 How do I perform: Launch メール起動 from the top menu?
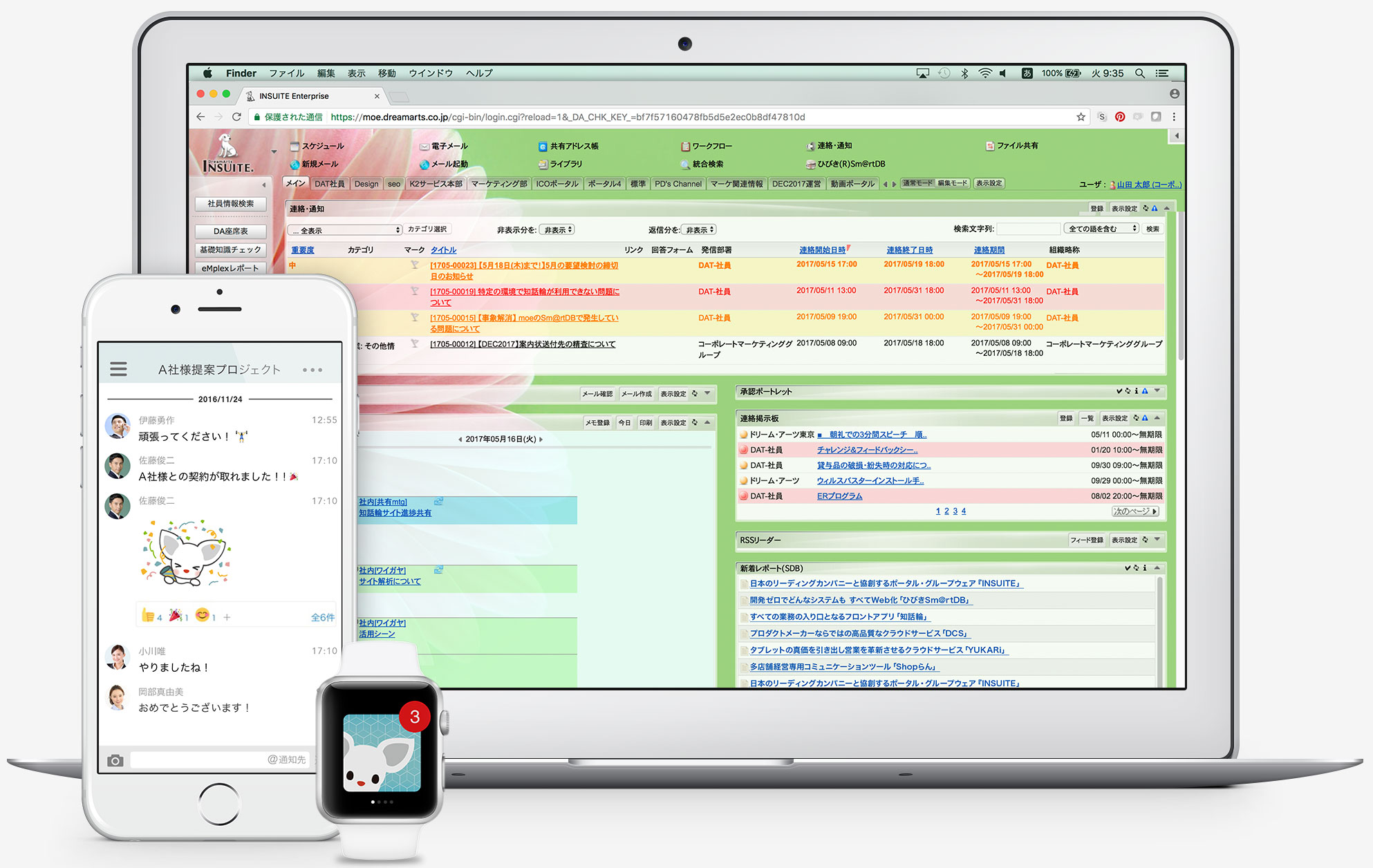pyautogui.click(x=444, y=164)
